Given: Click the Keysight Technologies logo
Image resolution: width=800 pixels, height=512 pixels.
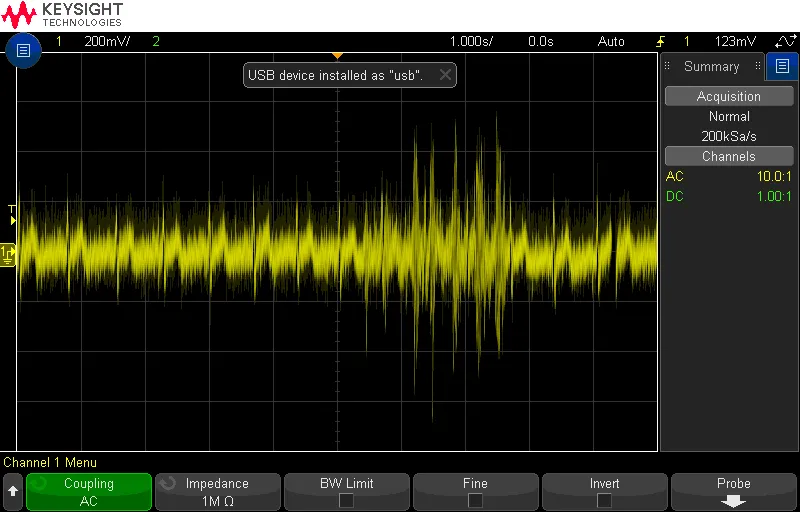Looking at the screenshot, I should (62, 15).
